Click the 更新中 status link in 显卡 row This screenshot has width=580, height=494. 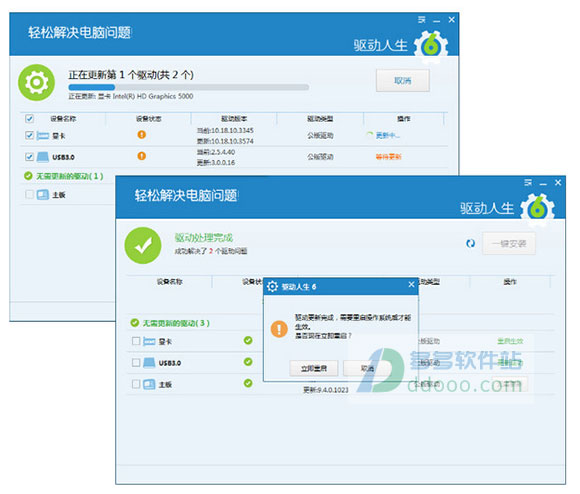387,135
